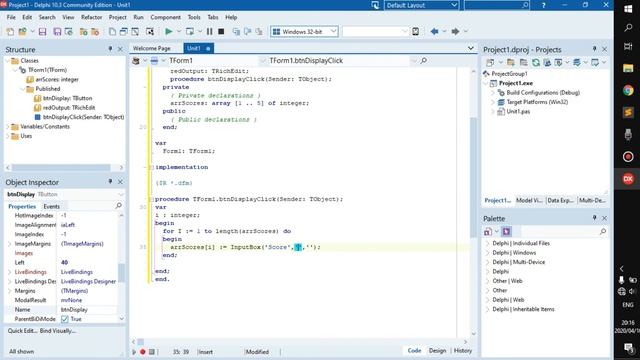640x360 pixels.
Task: Click the Left property value 40
Action: [89, 262]
